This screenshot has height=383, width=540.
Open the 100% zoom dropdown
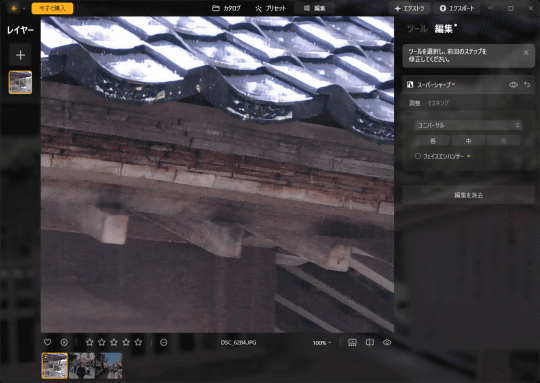[322, 343]
